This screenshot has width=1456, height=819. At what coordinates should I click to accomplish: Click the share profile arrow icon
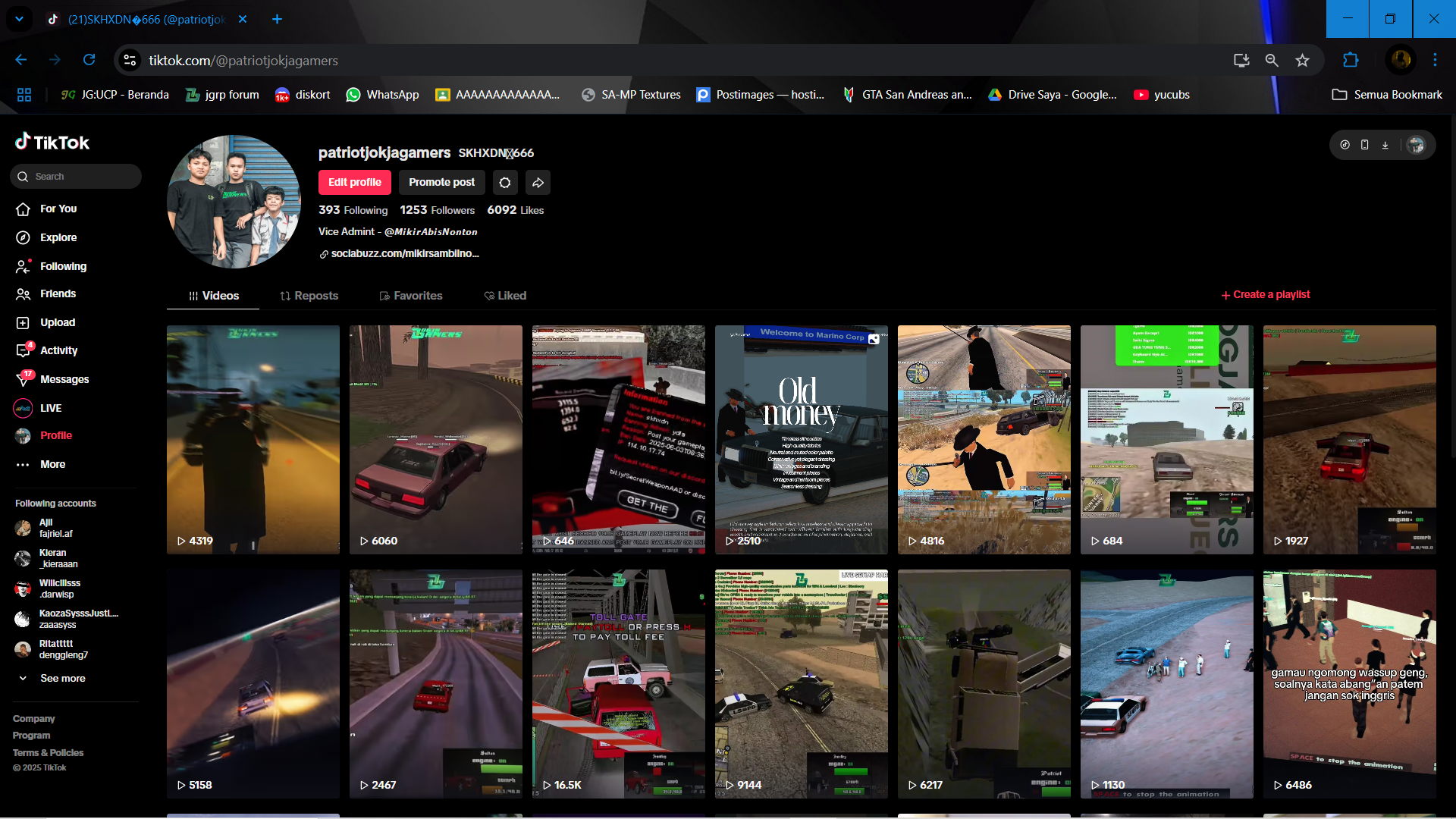coord(538,182)
